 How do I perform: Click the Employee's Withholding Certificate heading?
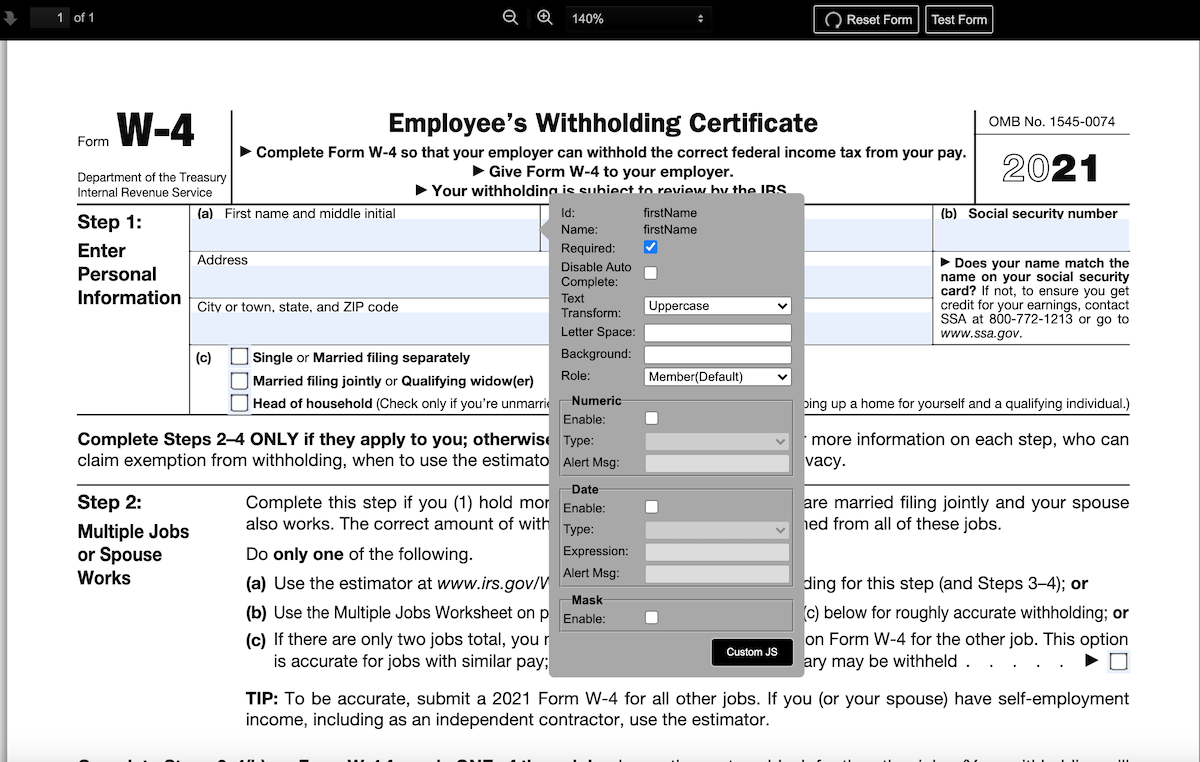click(x=603, y=123)
